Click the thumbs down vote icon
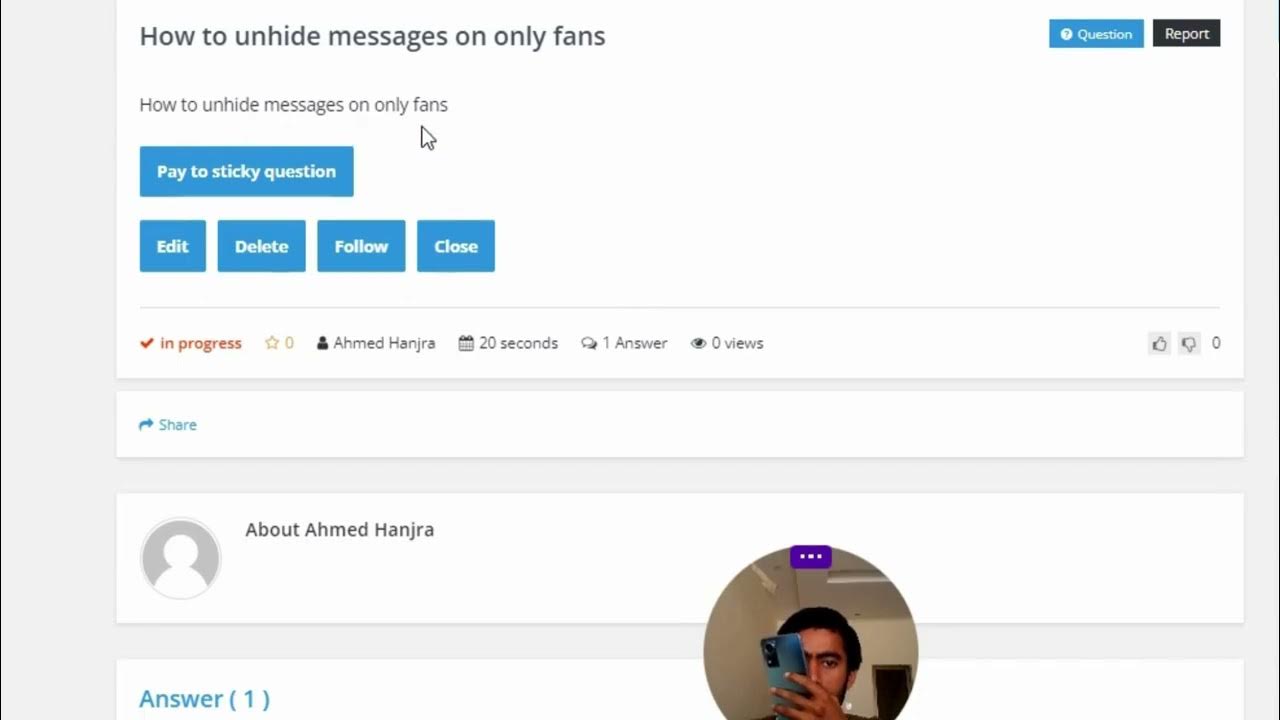This screenshot has height=720, width=1280. click(1189, 344)
